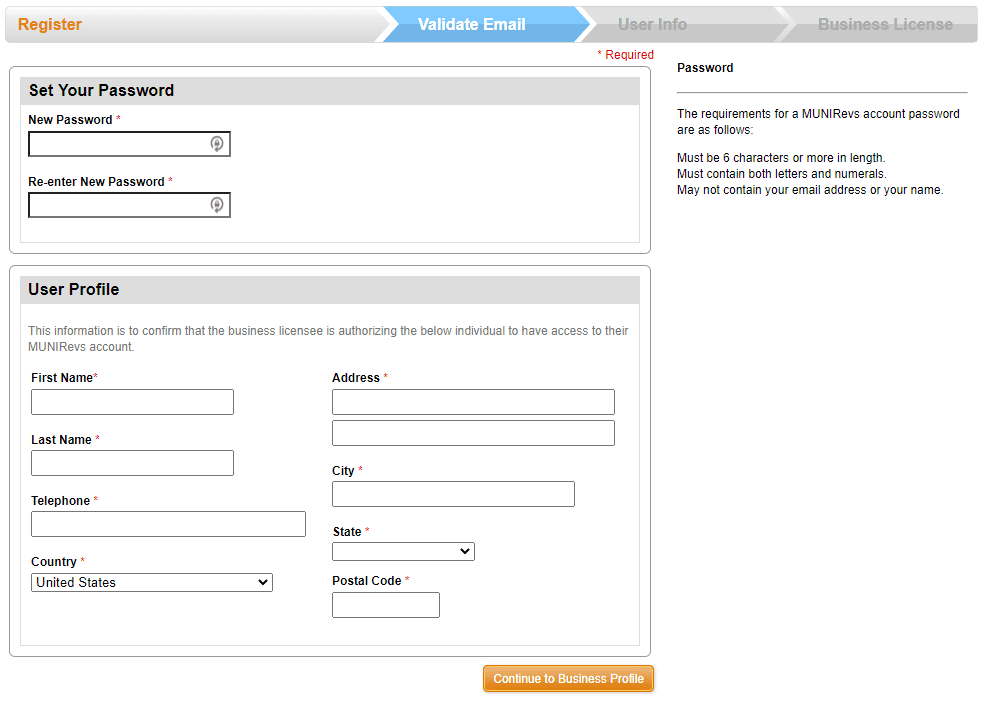Click the First Name text field
Screen dimensions: 984x704
[x=132, y=402]
